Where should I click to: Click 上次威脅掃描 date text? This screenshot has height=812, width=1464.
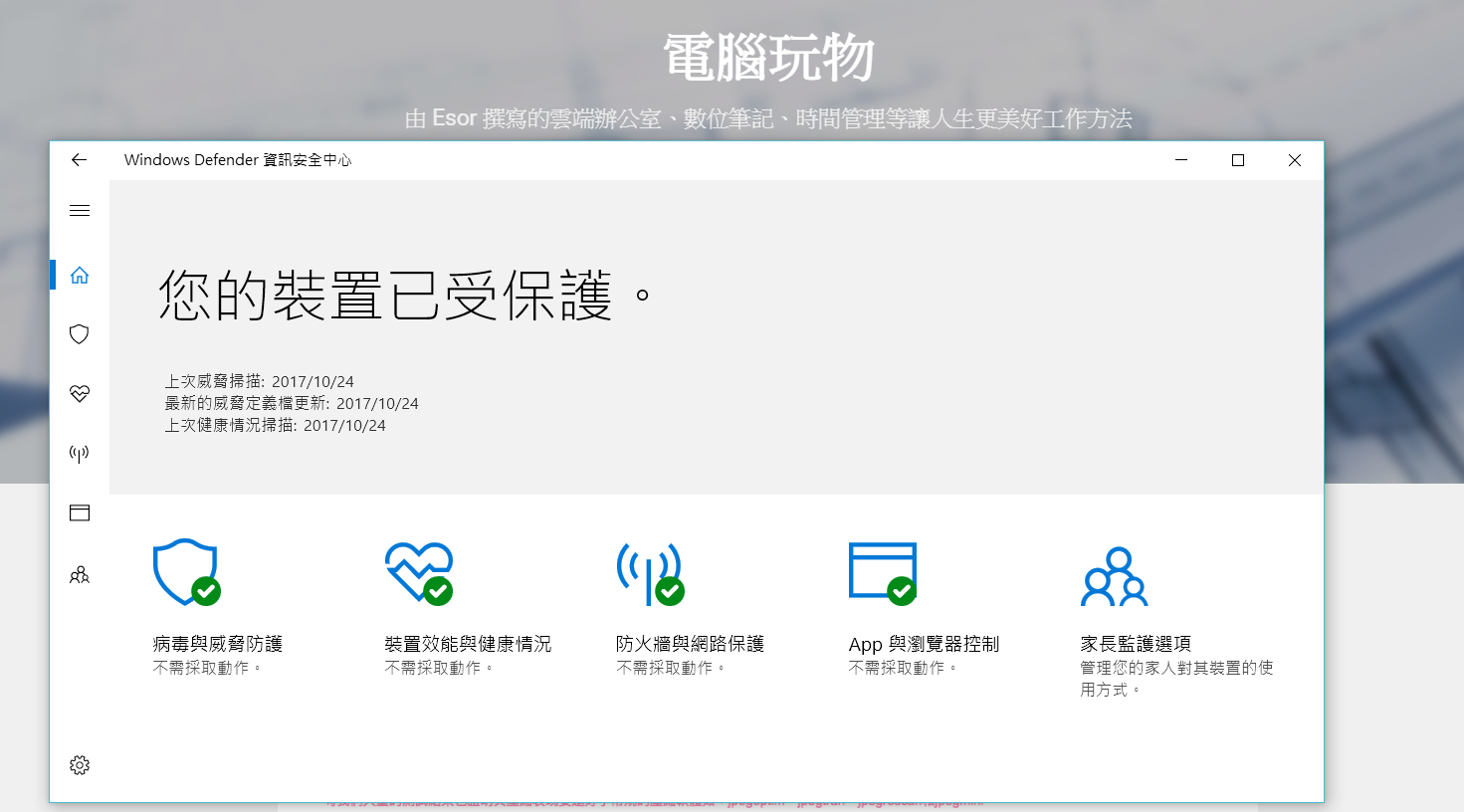[x=259, y=381]
